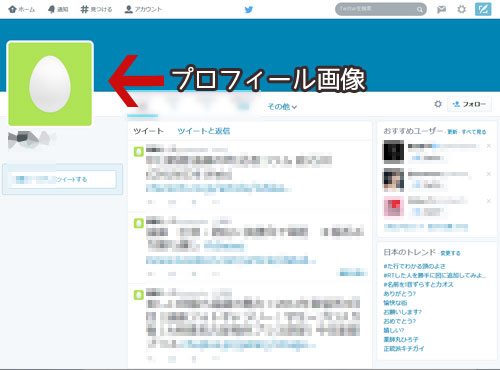This screenshot has height=370, width=500.
Task: Click the ツイートする box in left sidebar
Action: click(62, 179)
